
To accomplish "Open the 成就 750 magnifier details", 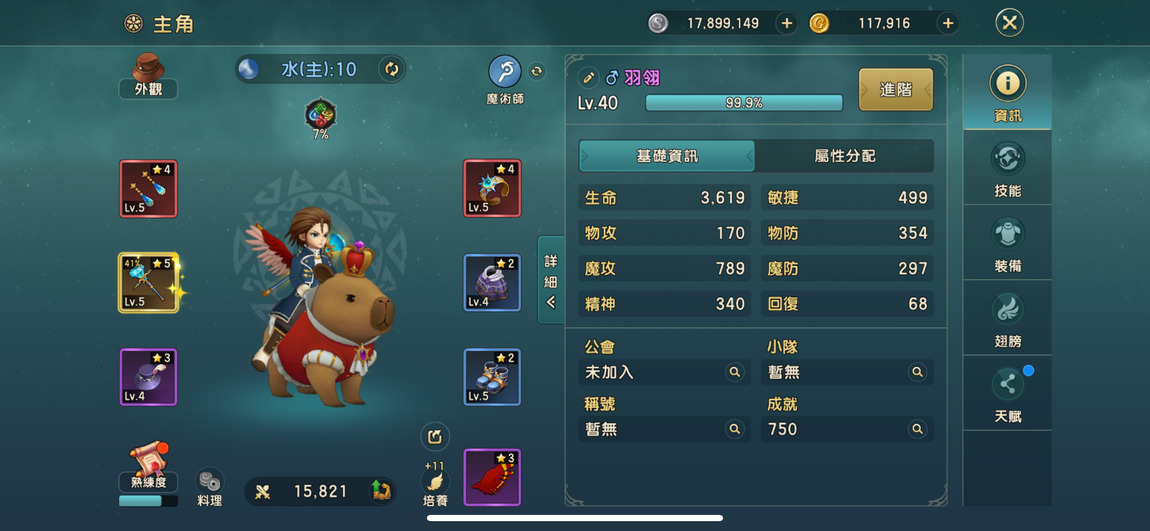I will 917,429.
